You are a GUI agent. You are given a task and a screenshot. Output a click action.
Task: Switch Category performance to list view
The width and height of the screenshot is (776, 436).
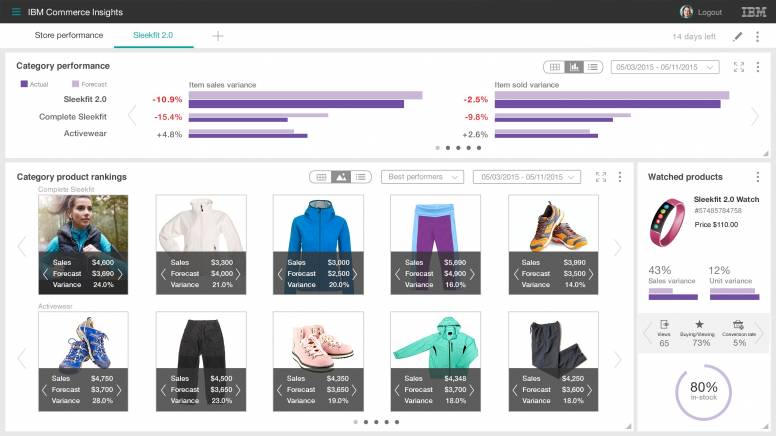coord(593,67)
